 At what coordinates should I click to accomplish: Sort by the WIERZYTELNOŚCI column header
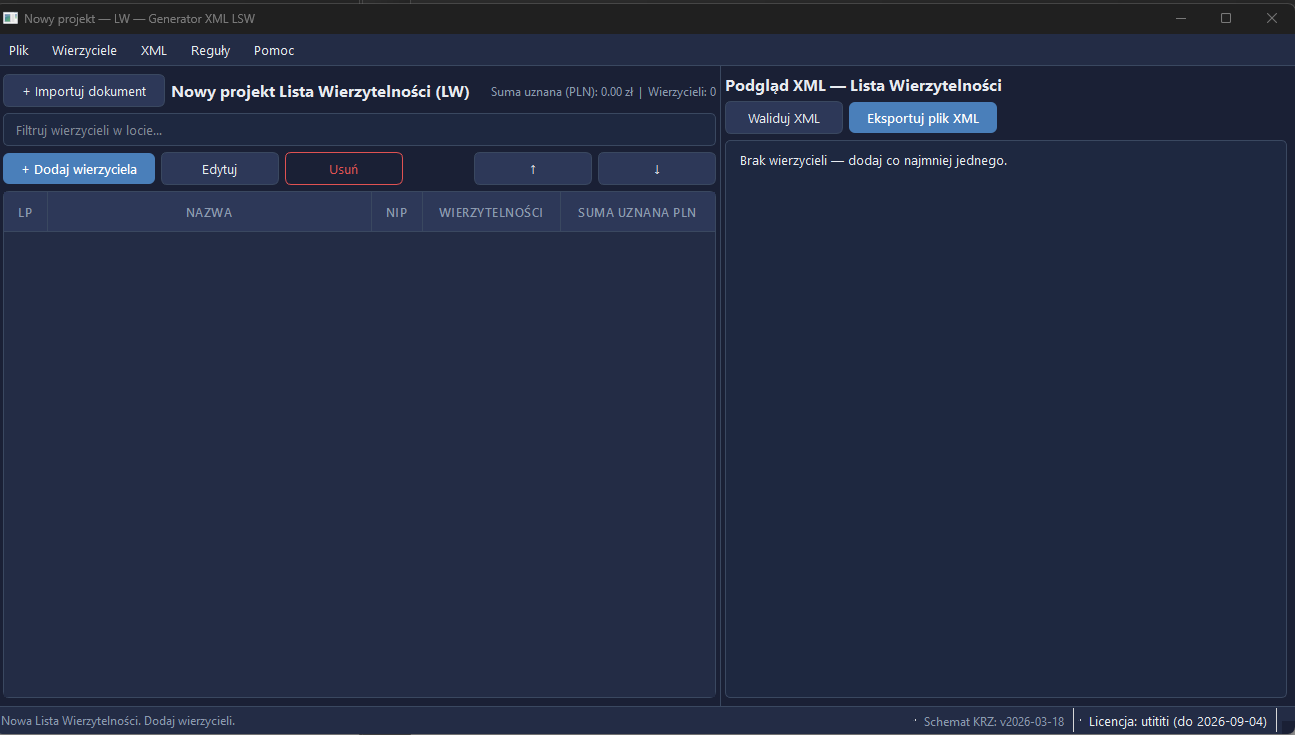pos(491,213)
